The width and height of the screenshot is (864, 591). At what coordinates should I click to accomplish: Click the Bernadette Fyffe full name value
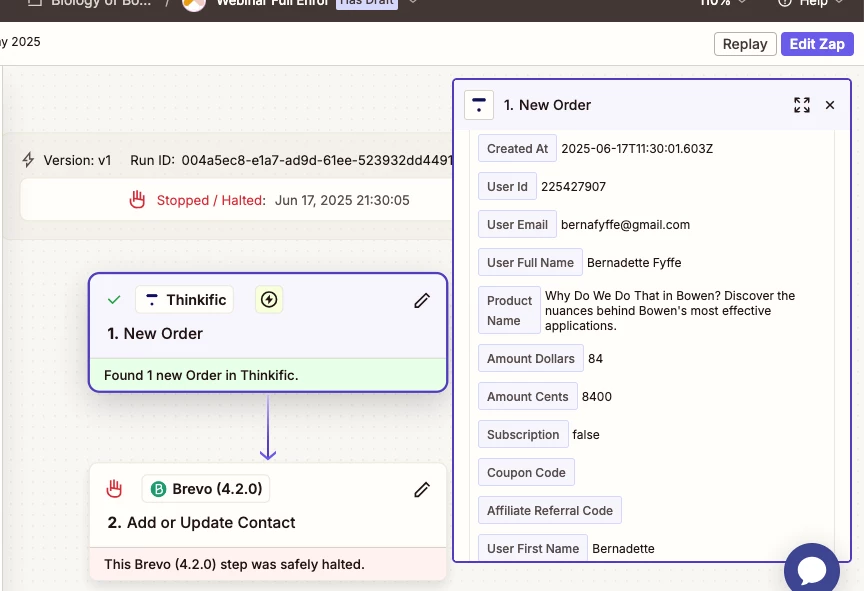coord(634,263)
